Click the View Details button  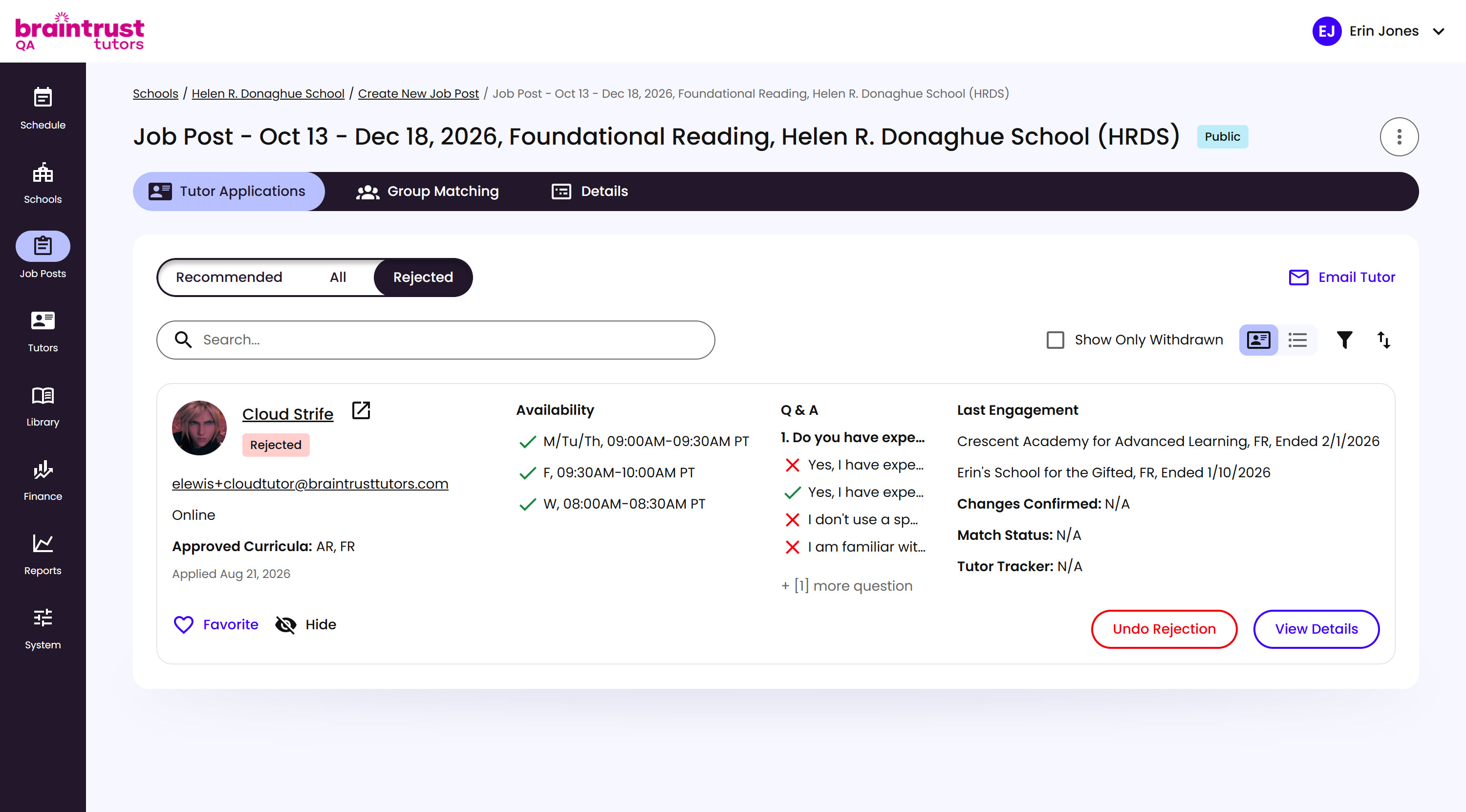[1316, 629]
